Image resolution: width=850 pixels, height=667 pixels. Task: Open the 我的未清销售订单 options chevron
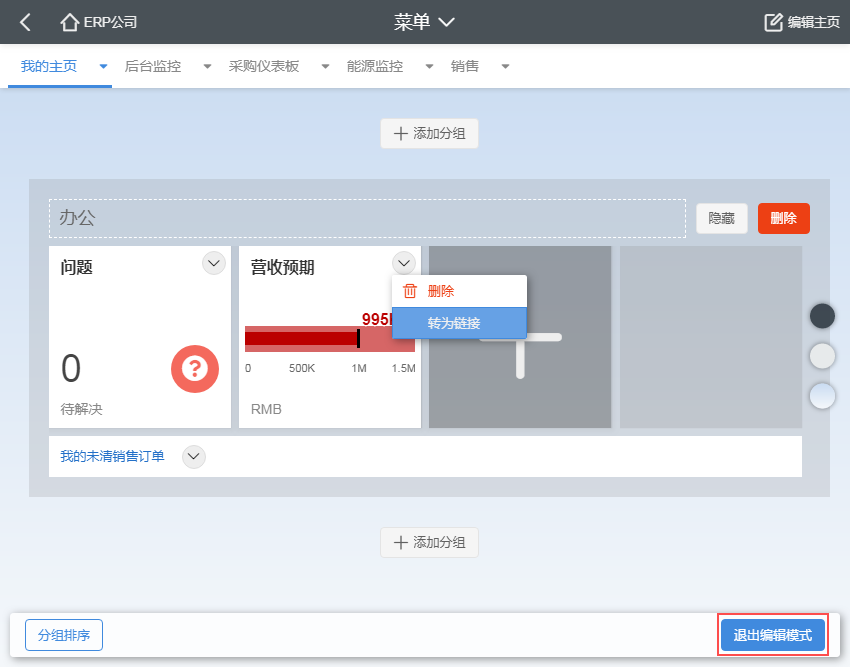pos(194,457)
